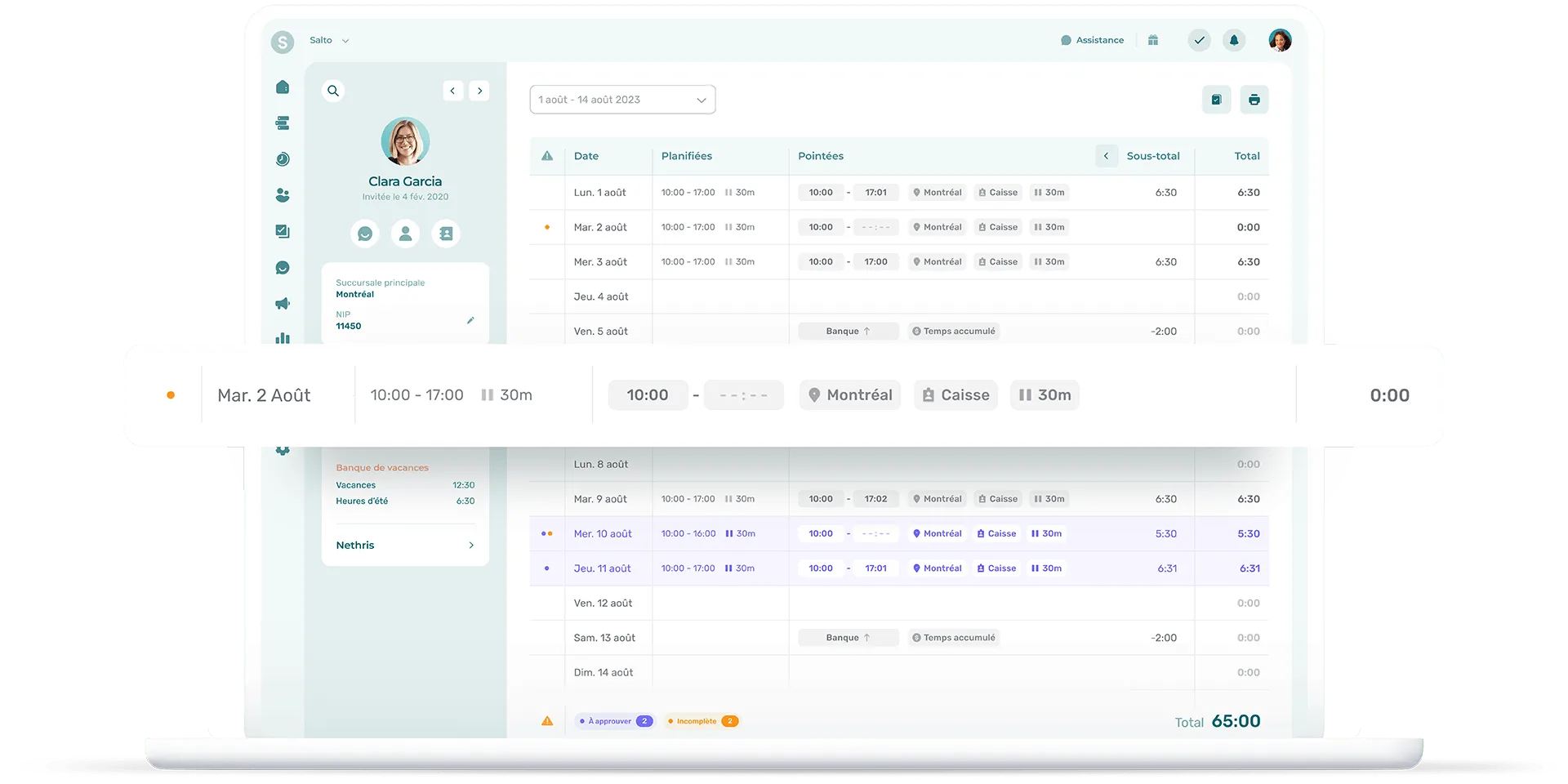Open the home icon in sidebar
The image size is (1568, 784).
point(283,87)
